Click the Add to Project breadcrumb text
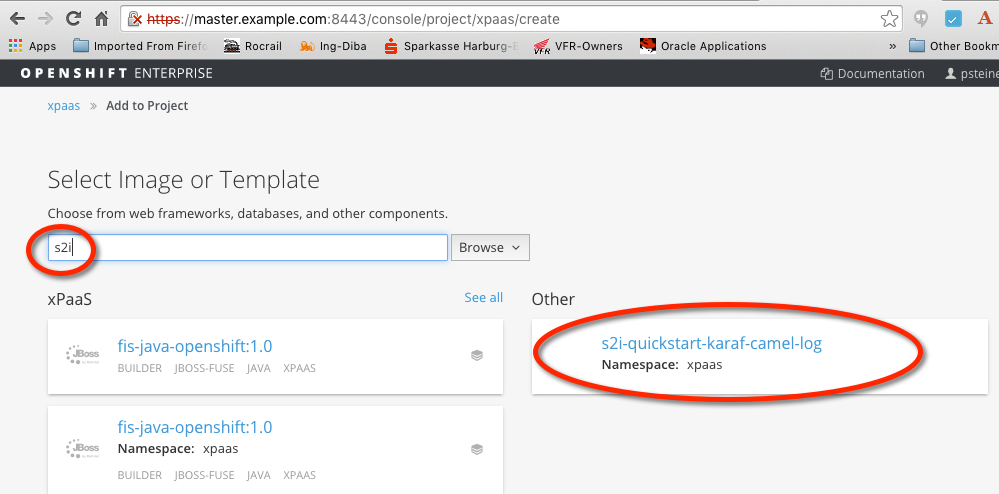The width and height of the screenshot is (999, 494). (147, 106)
